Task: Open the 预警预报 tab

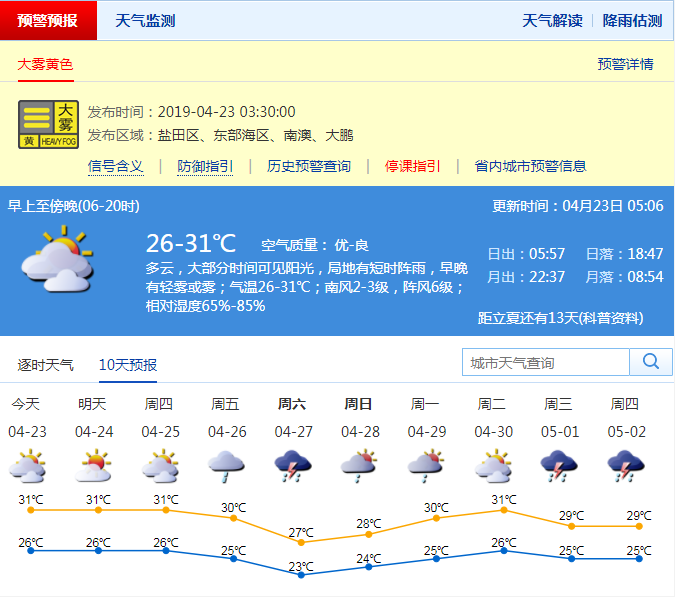Action: point(48,20)
